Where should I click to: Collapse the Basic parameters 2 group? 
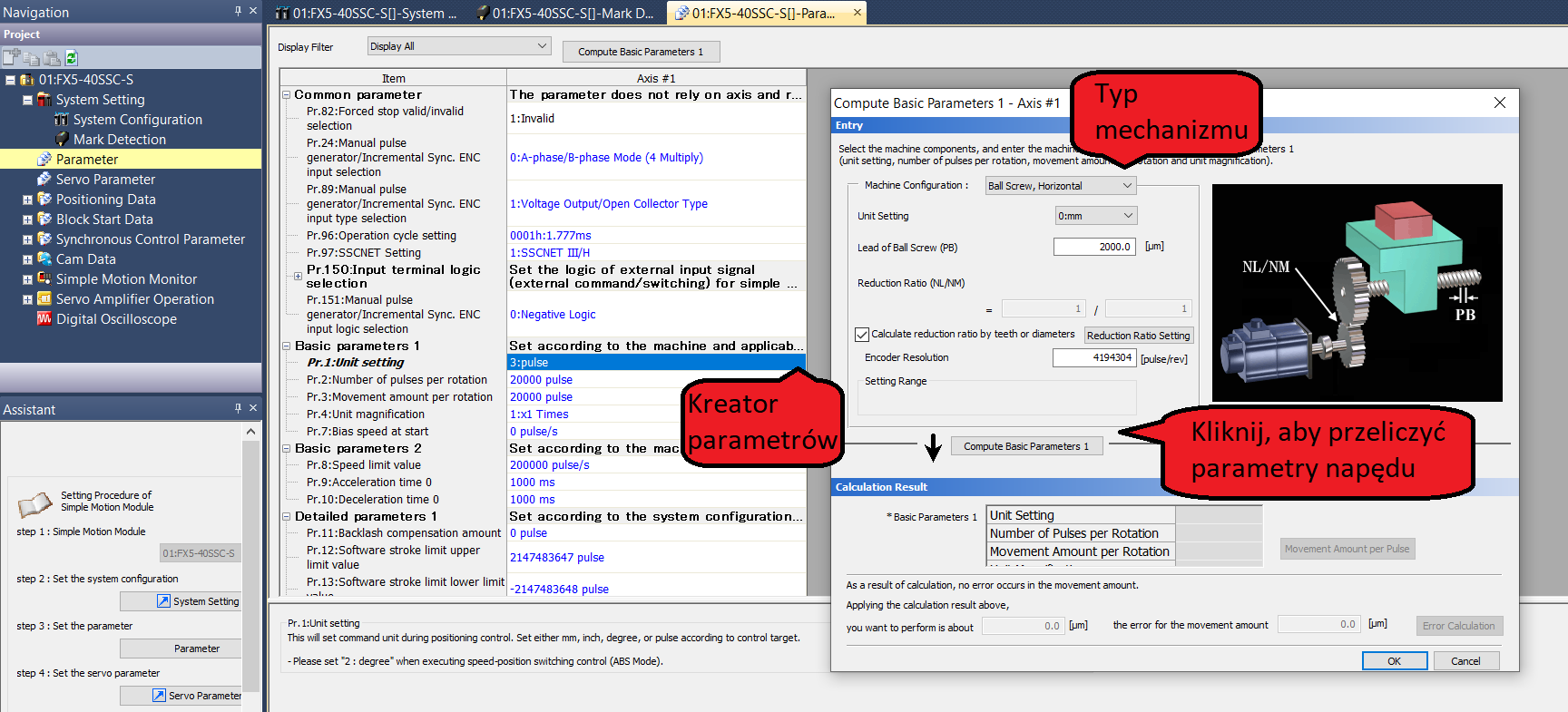(287, 448)
